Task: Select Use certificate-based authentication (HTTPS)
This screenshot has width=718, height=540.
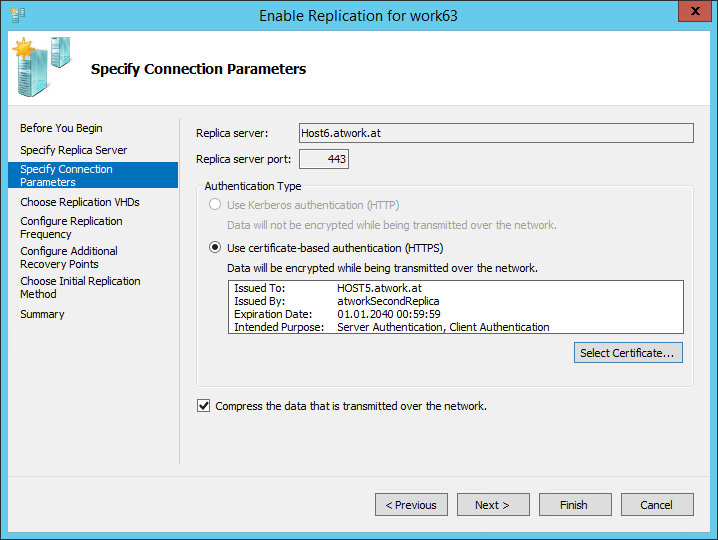Action: tap(214, 247)
